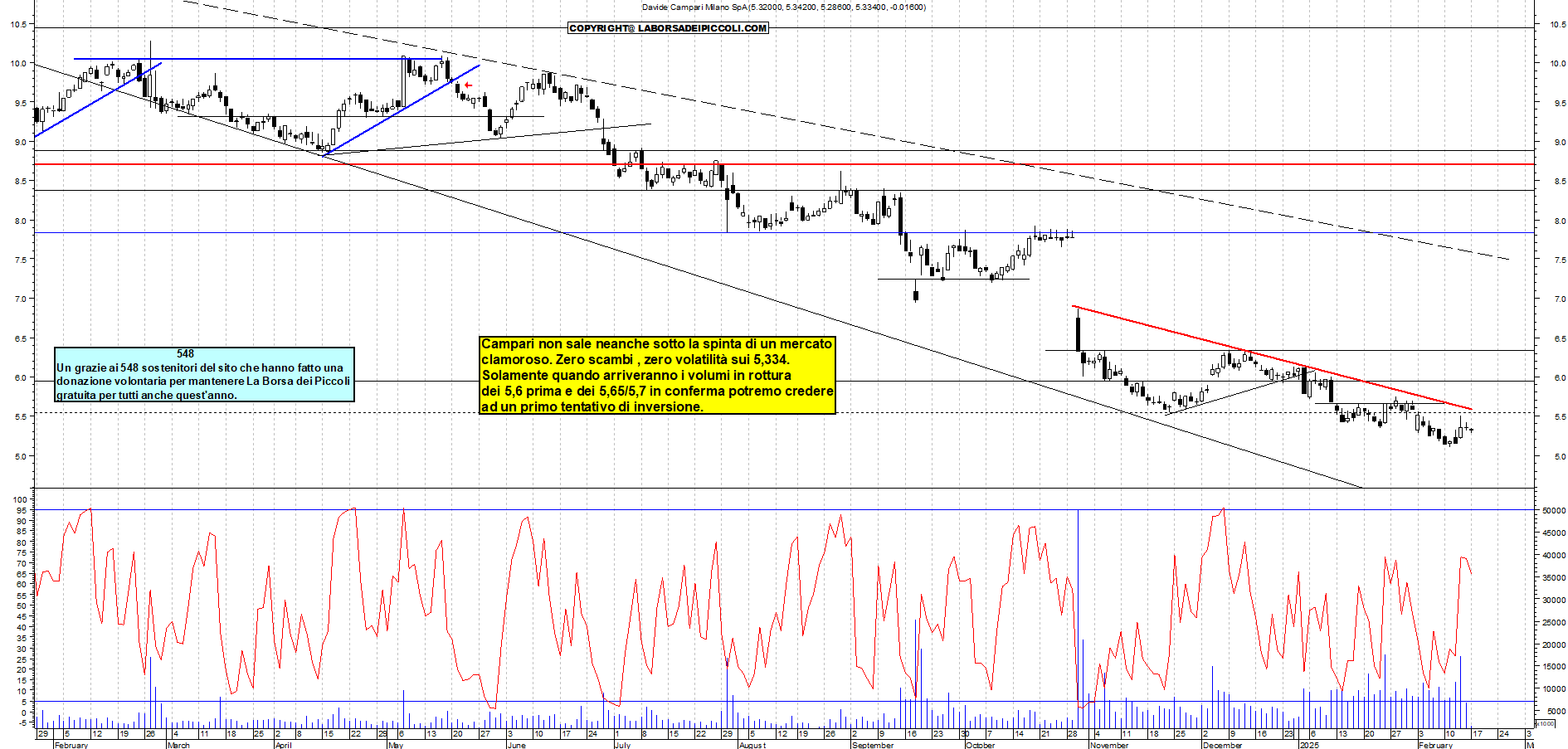Click the line 'gratuita per tutti anche quest'anno.'
Image resolution: width=1568 pixels, height=749 pixels.
(147, 395)
